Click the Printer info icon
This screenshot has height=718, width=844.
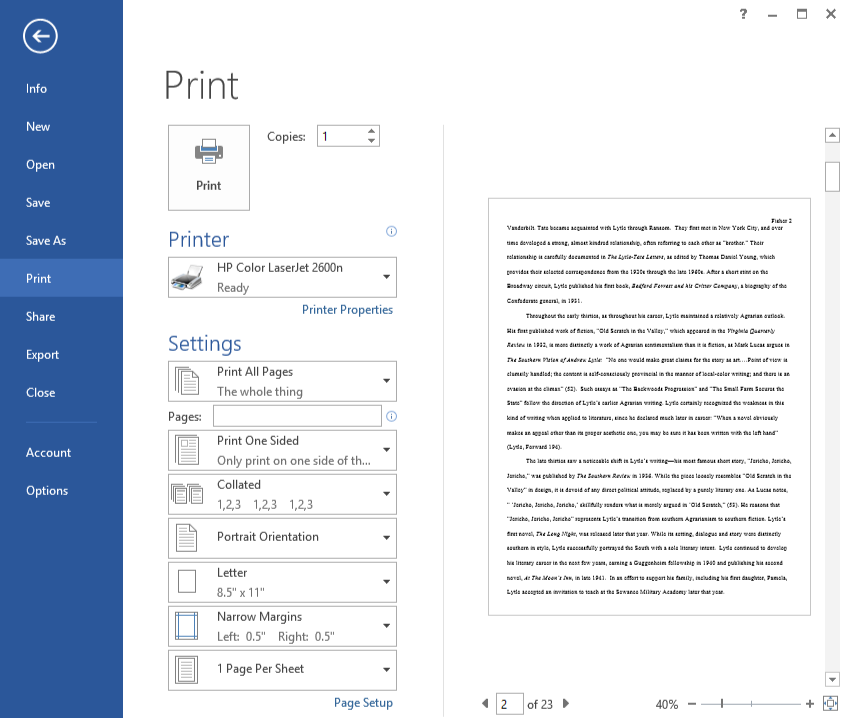click(391, 232)
